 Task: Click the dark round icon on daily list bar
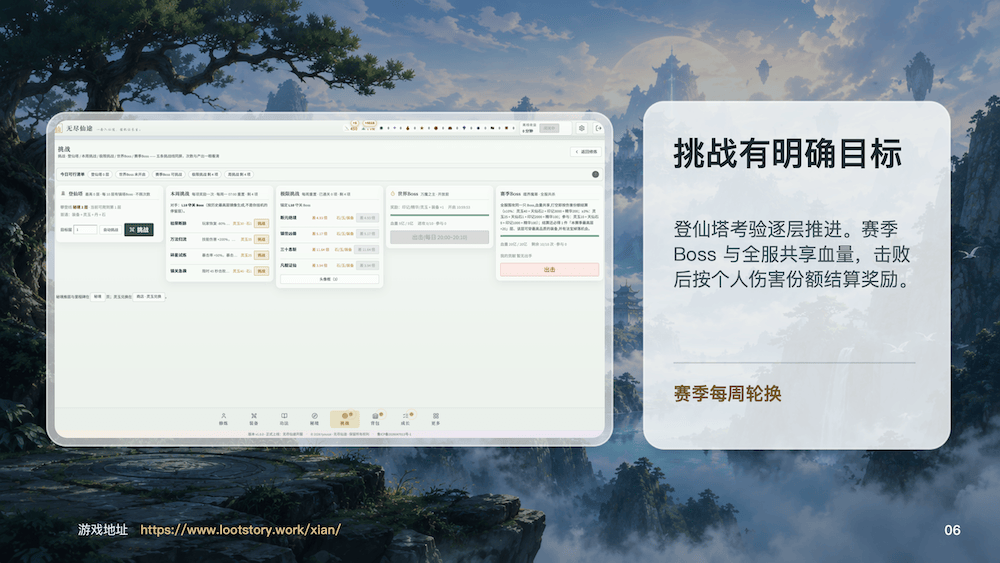tap(595, 174)
